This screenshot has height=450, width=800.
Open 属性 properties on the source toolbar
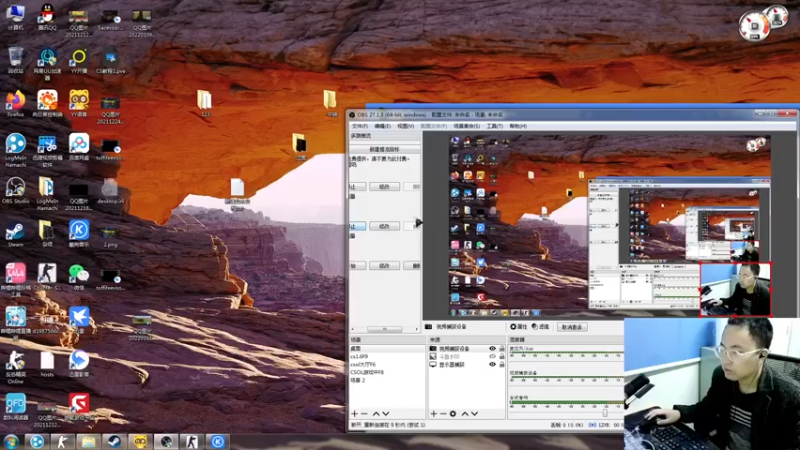518,327
